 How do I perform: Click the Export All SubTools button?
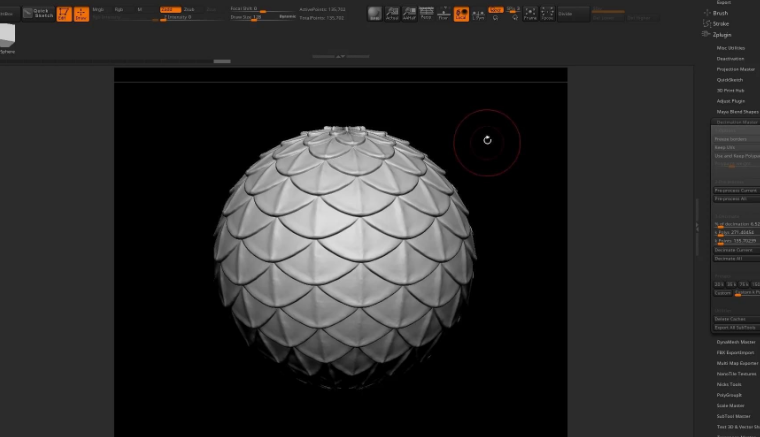736,328
